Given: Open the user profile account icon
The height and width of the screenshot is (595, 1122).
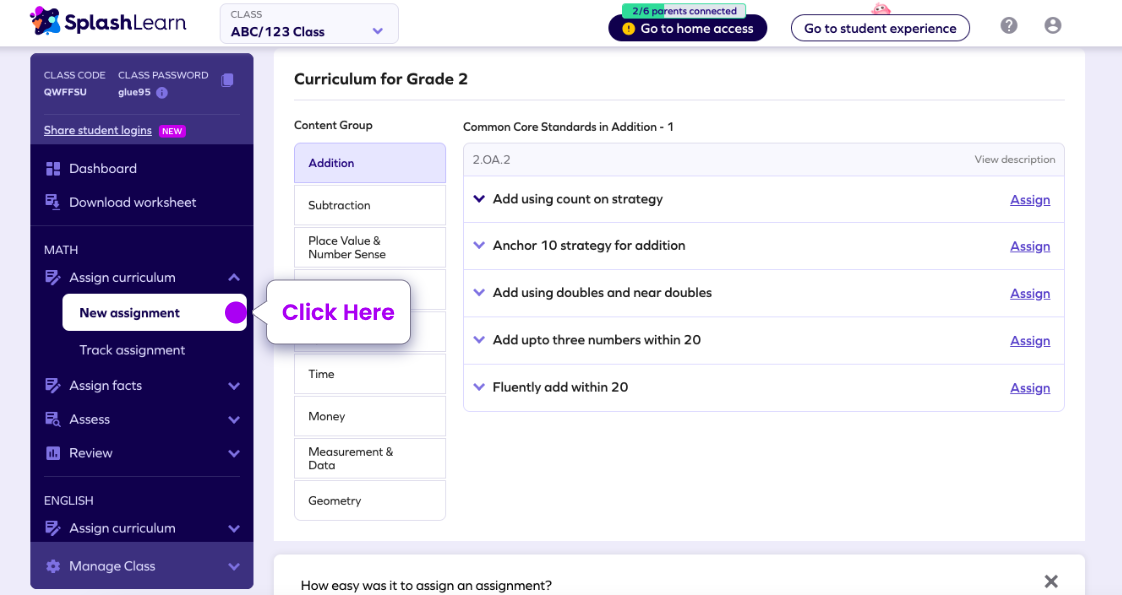Looking at the screenshot, I should point(1053,26).
